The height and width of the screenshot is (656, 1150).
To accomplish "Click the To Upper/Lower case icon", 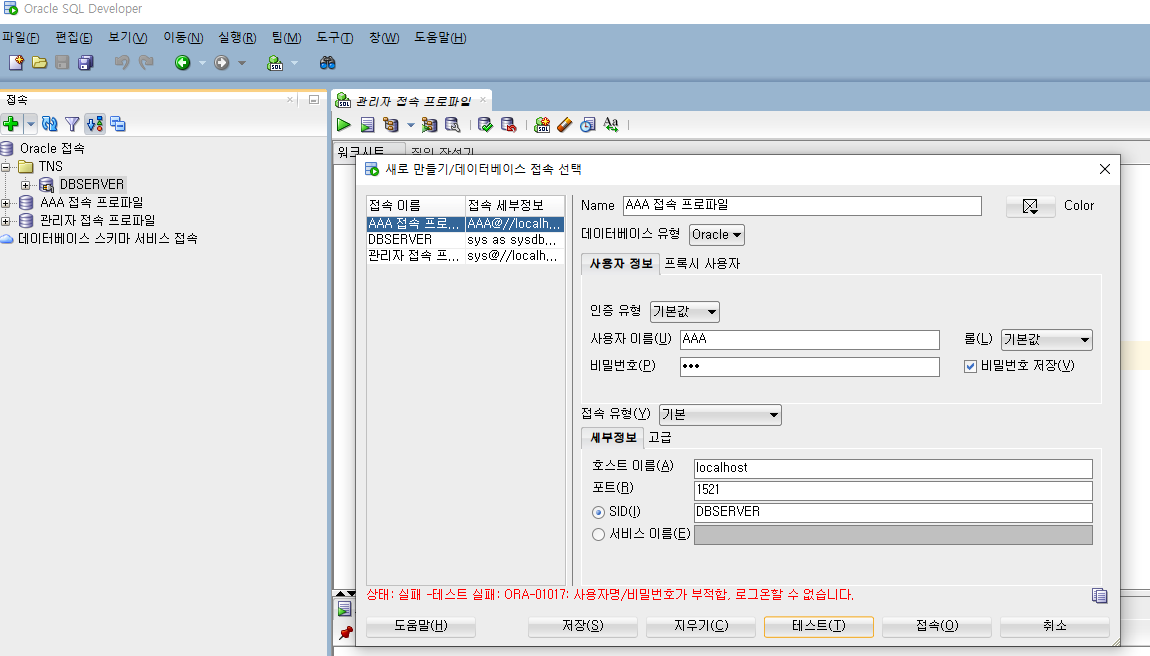I will (x=611, y=125).
